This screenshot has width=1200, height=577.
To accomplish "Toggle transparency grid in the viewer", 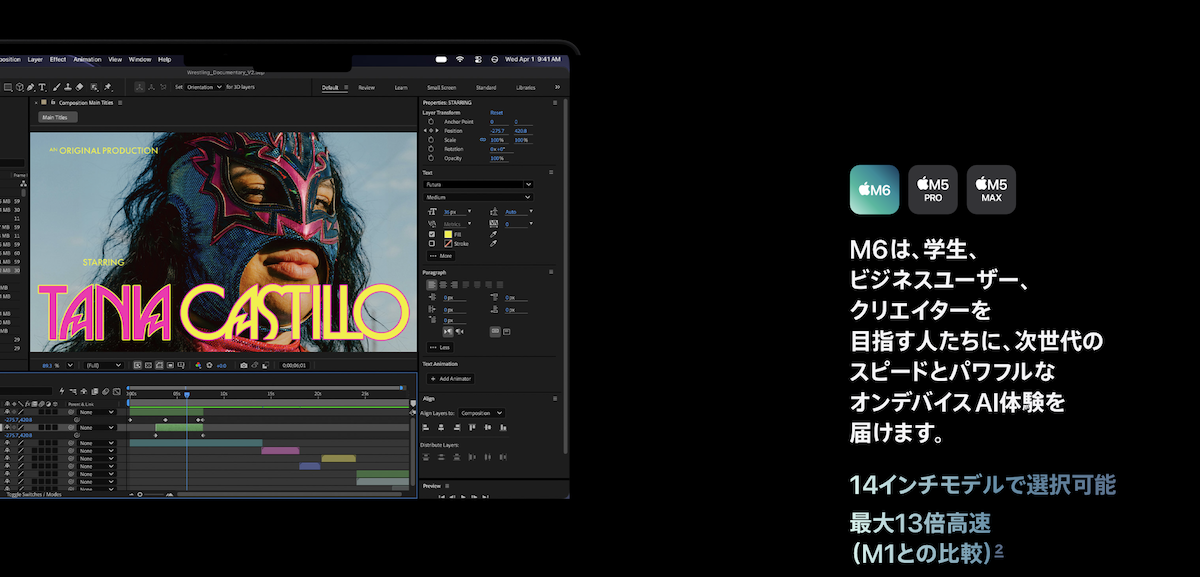I will 148,366.
